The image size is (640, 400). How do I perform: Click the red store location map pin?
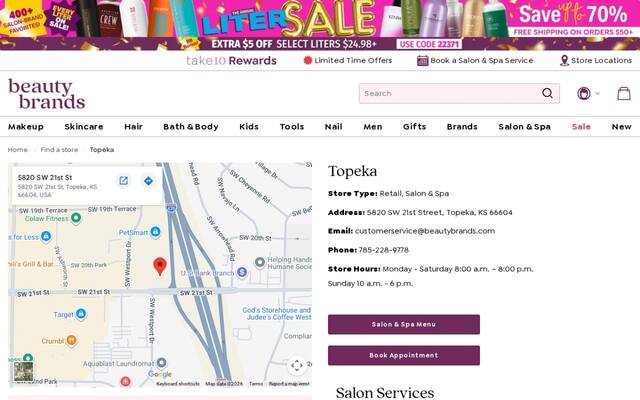pos(160,266)
